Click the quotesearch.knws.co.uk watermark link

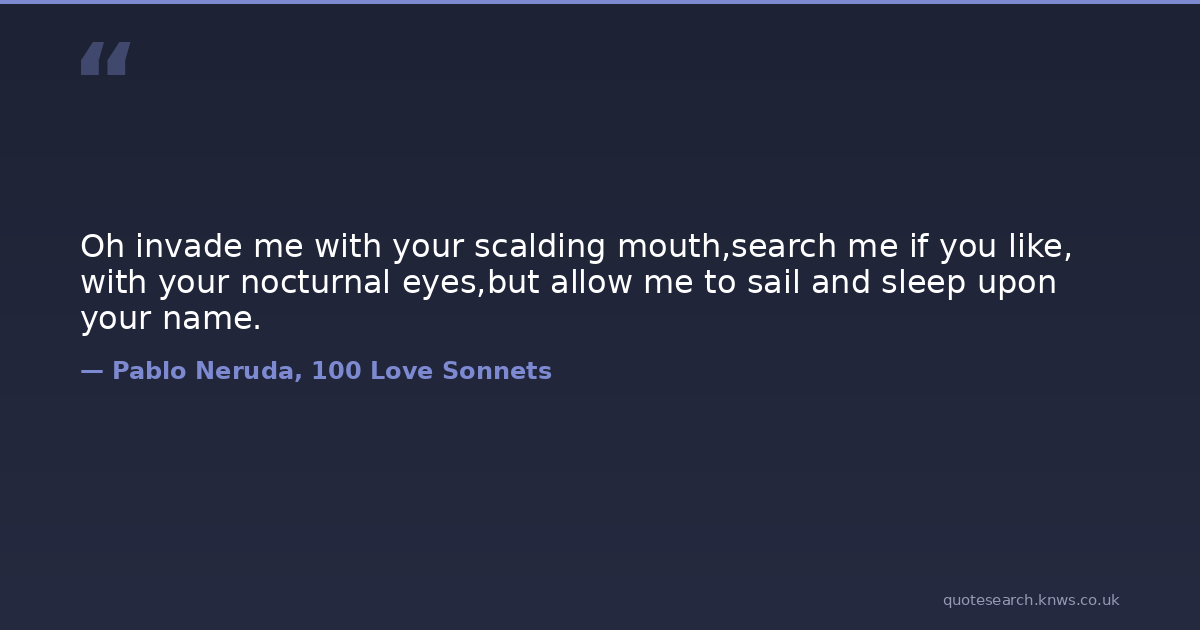1030,600
